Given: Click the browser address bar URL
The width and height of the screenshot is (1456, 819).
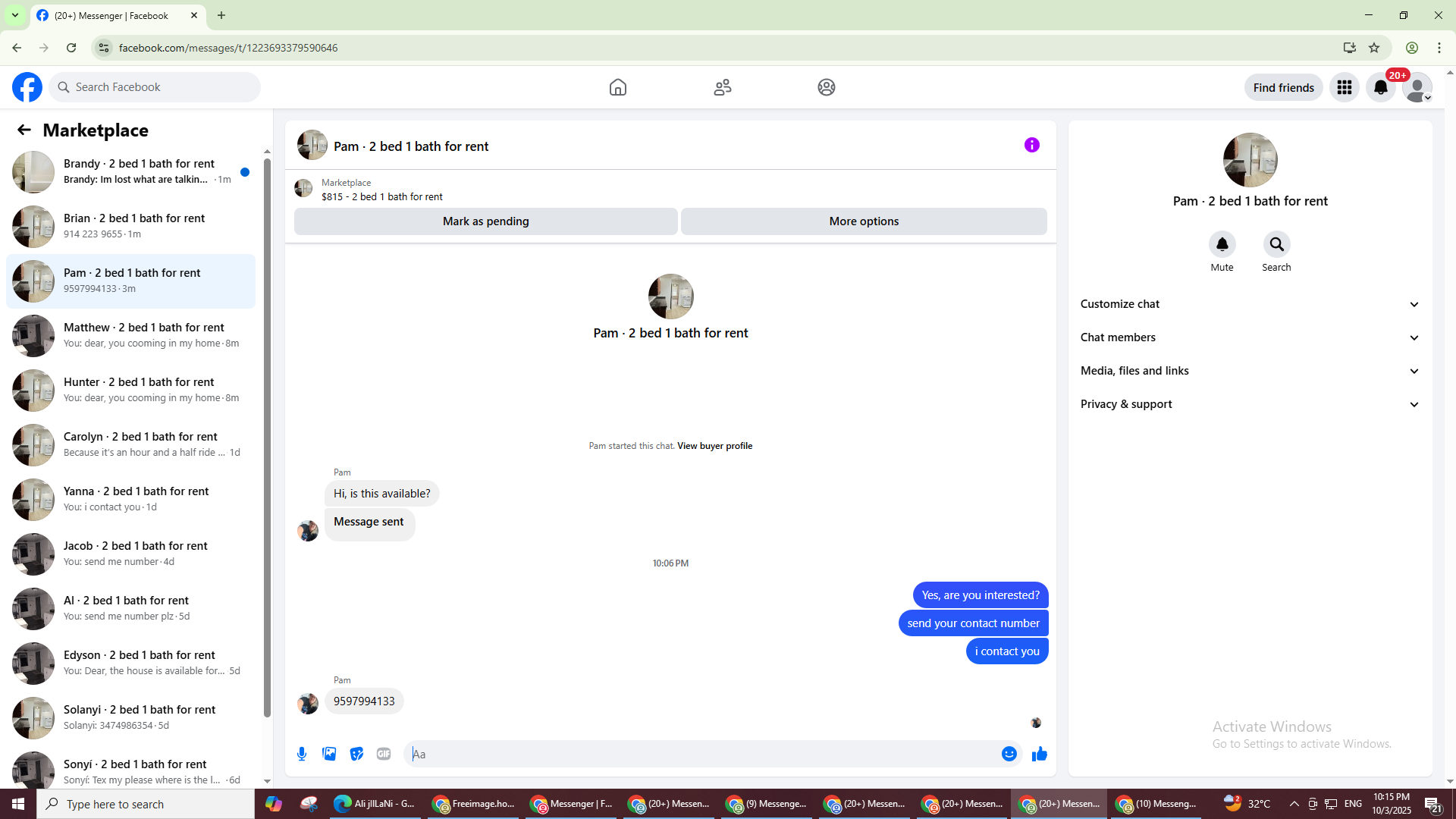Looking at the screenshot, I should [x=228, y=48].
